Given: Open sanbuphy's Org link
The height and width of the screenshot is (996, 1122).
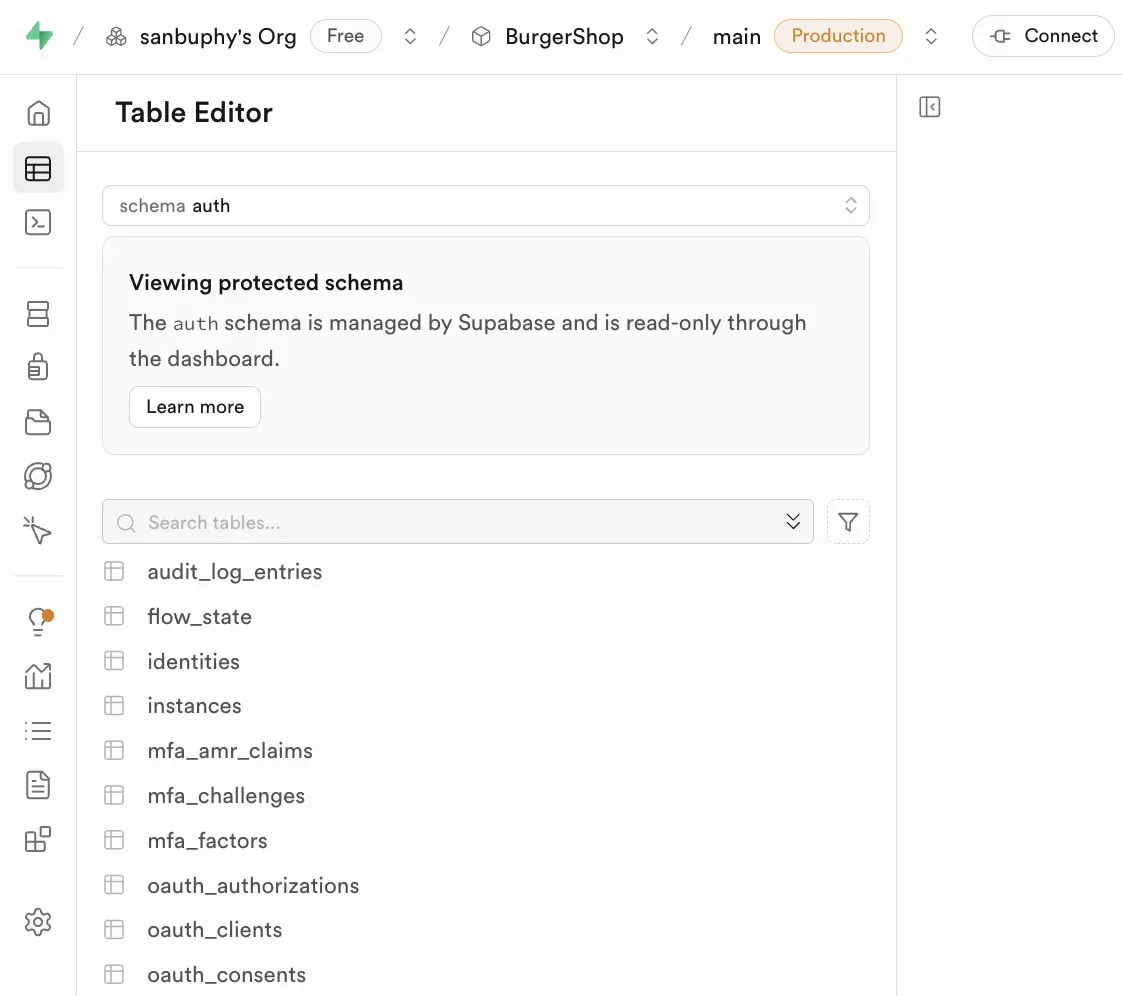Looking at the screenshot, I should 218,36.
